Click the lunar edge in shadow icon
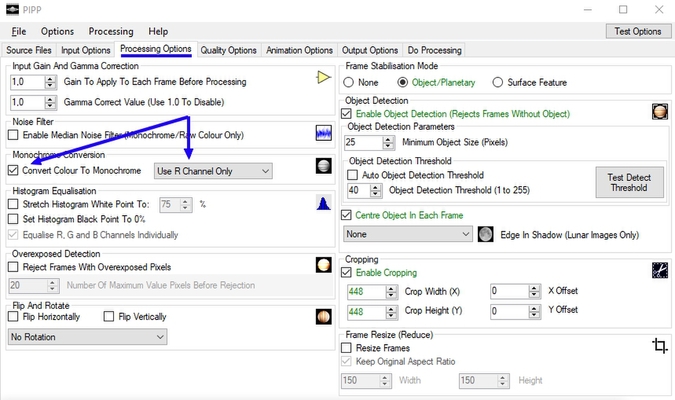This screenshot has width=675, height=400. coord(485,234)
